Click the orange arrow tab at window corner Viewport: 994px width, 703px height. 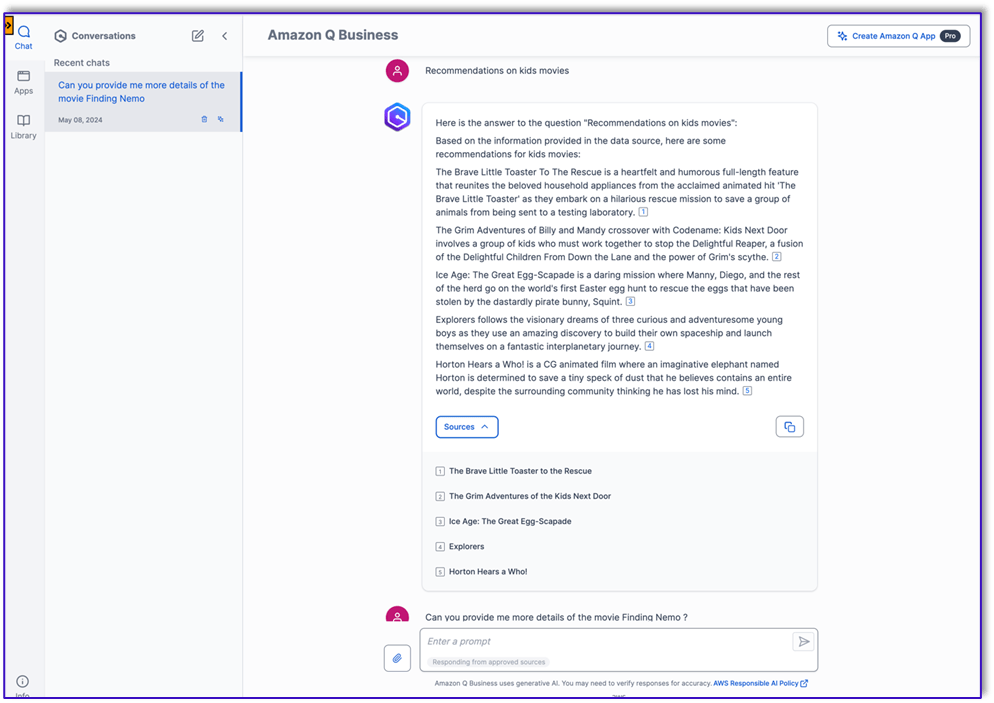pos(8,25)
